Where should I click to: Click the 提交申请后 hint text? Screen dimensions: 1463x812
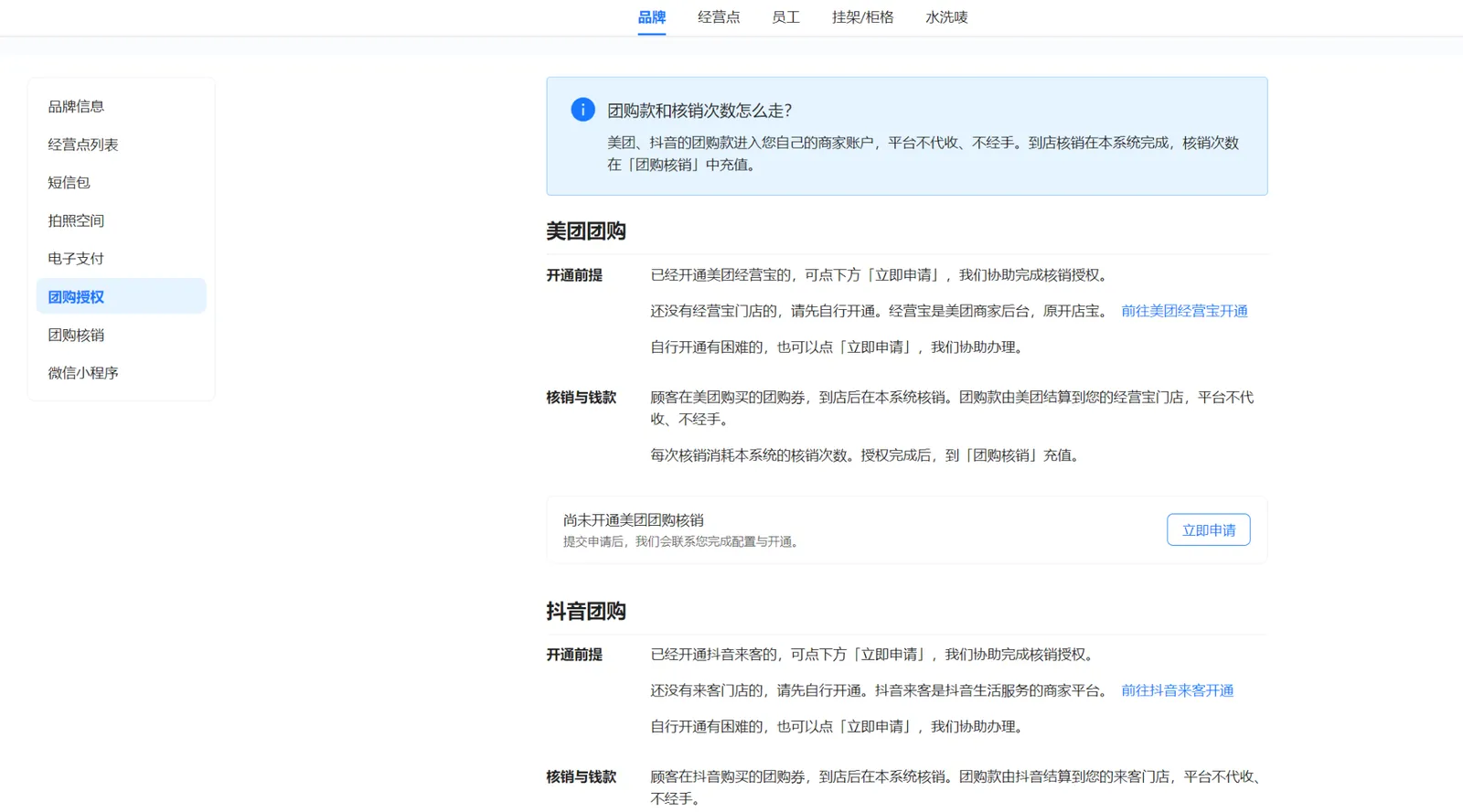(x=683, y=542)
